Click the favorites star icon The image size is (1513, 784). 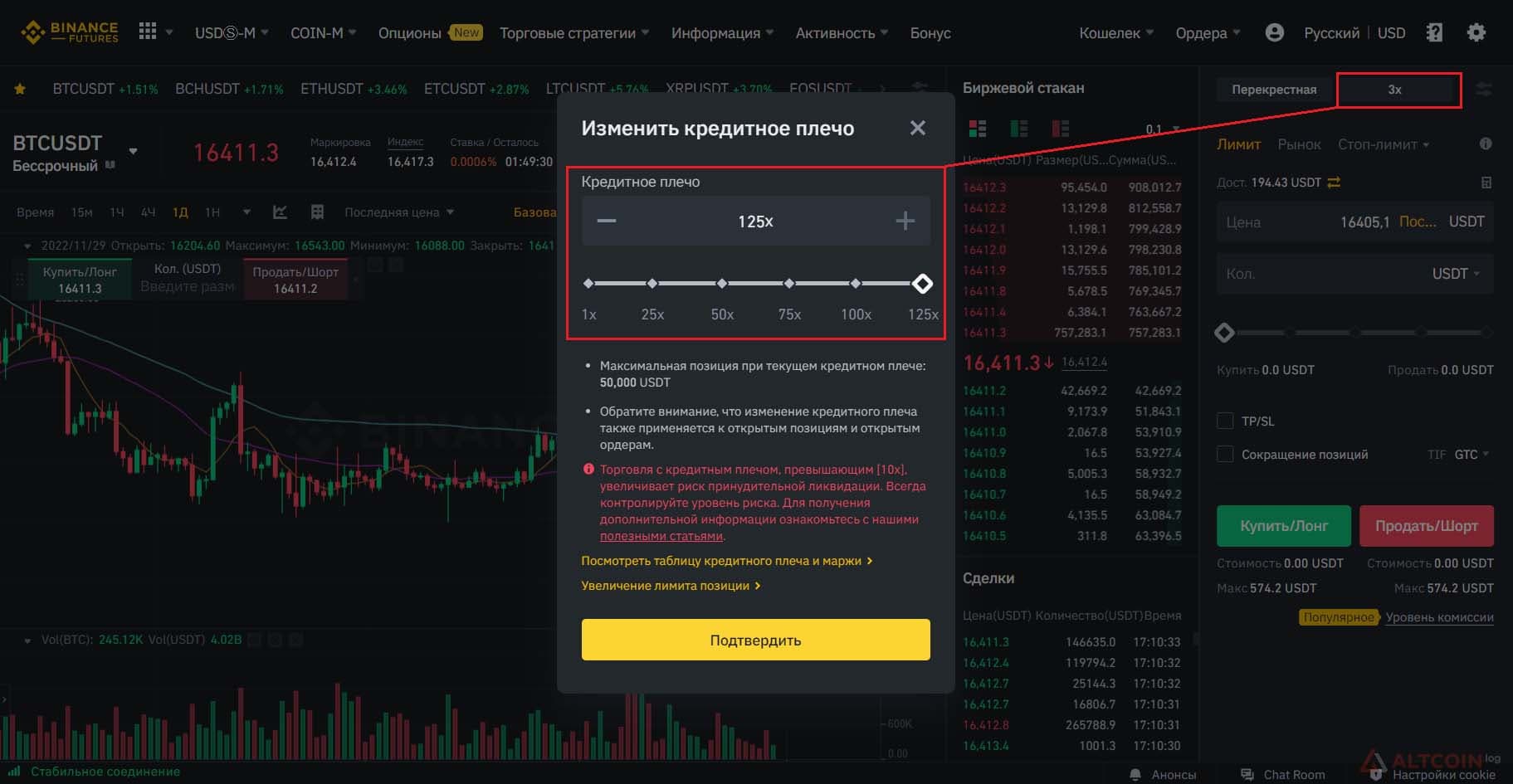click(20, 89)
